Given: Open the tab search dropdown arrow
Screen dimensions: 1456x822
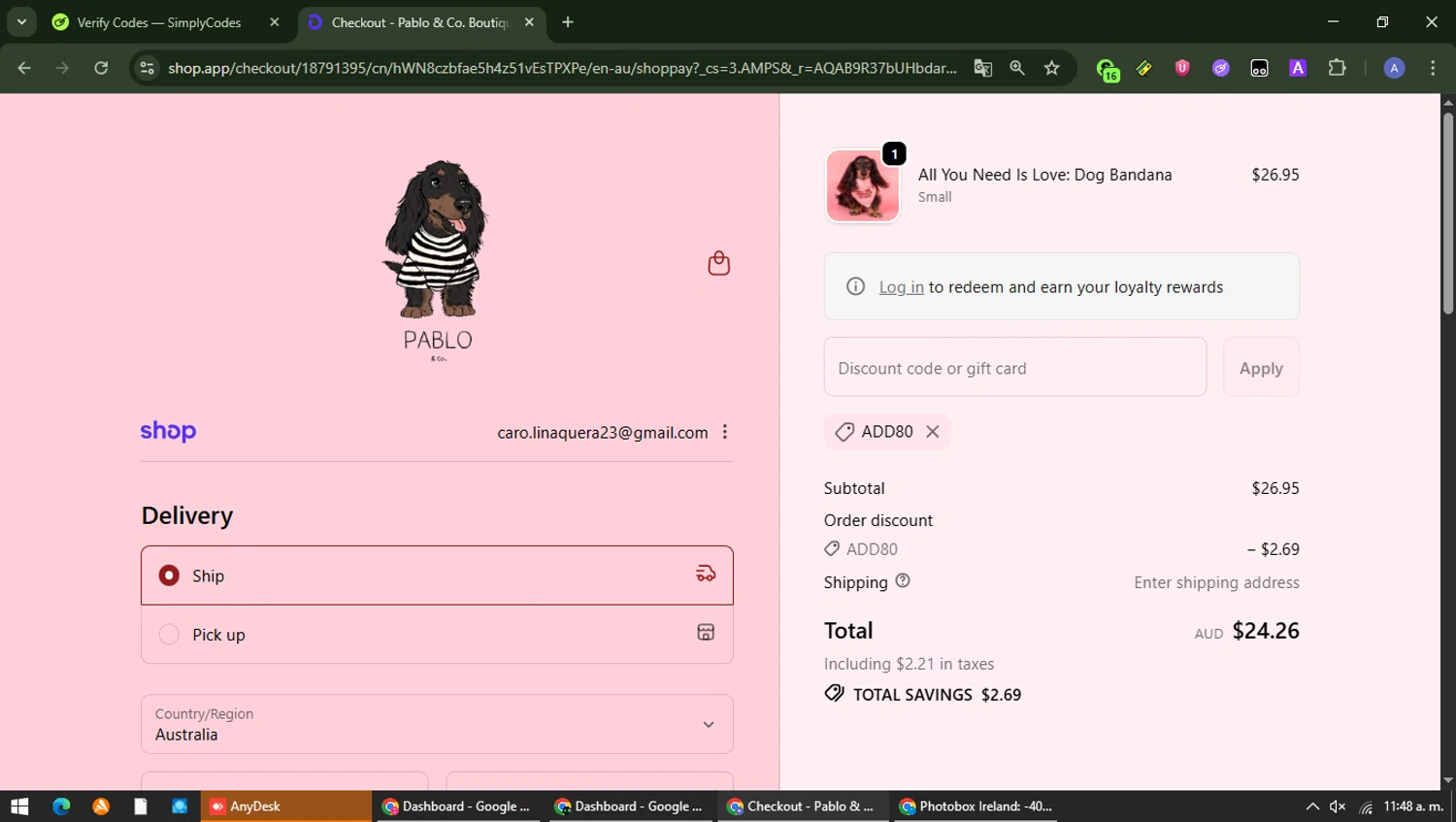Looking at the screenshot, I should [x=21, y=22].
